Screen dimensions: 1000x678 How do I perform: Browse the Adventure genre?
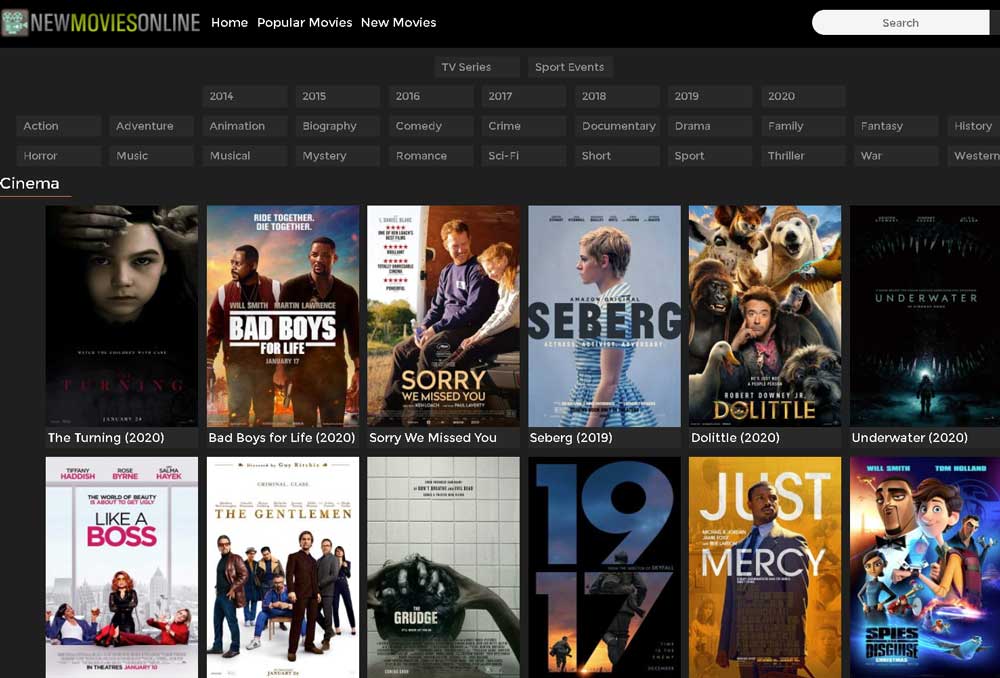(x=151, y=126)
